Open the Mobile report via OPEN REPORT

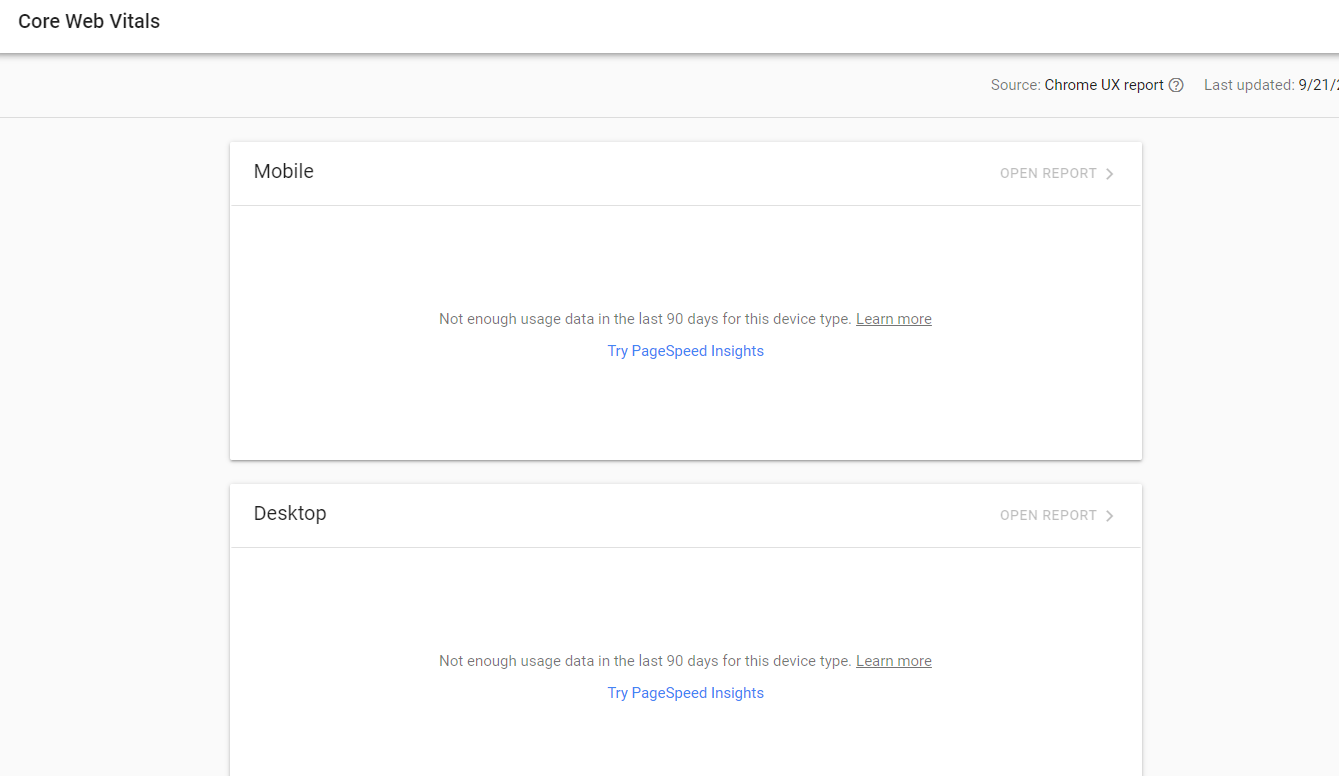(x=1048, y=174)
